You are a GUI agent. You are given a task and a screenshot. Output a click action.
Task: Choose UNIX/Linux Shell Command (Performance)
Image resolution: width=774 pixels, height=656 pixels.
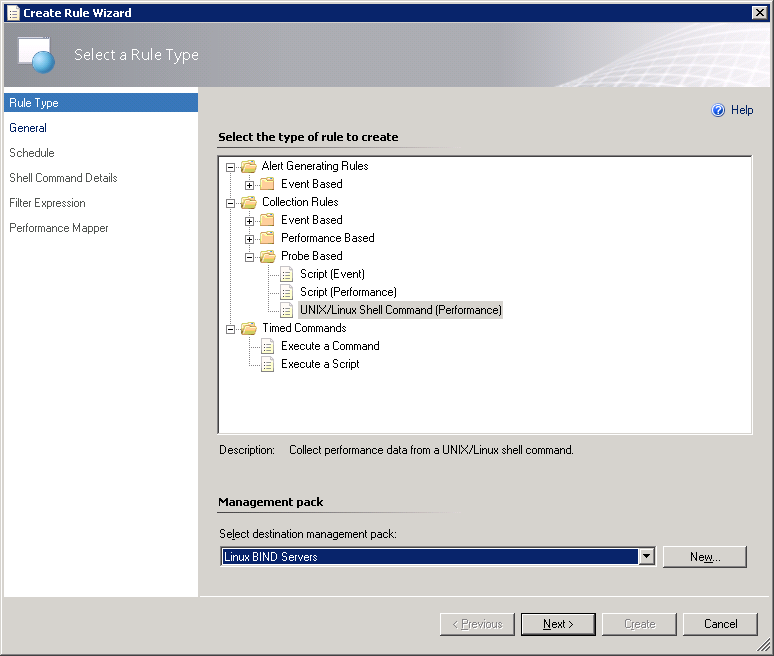point(400,310)
